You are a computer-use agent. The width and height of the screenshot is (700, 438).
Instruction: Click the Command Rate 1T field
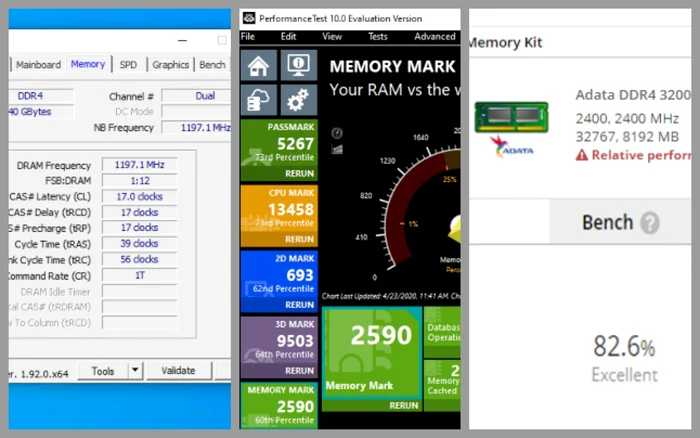[x=140, y=275]
